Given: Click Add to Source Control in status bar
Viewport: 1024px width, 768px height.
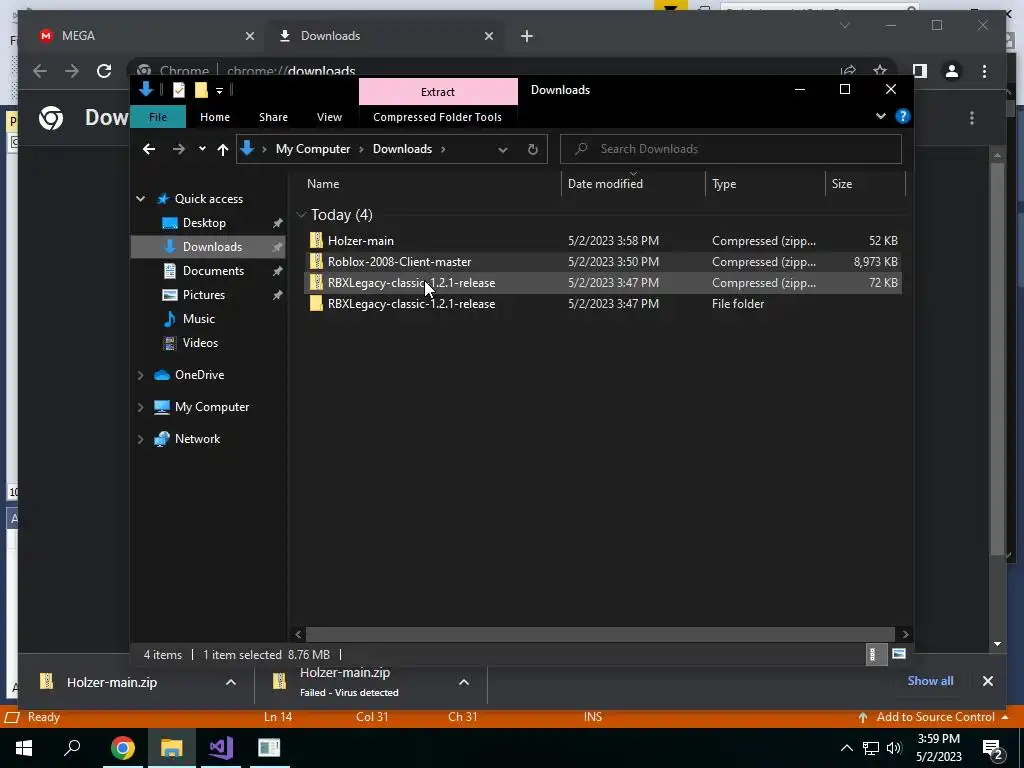Looking at the screenshot, I should [935, 717].
